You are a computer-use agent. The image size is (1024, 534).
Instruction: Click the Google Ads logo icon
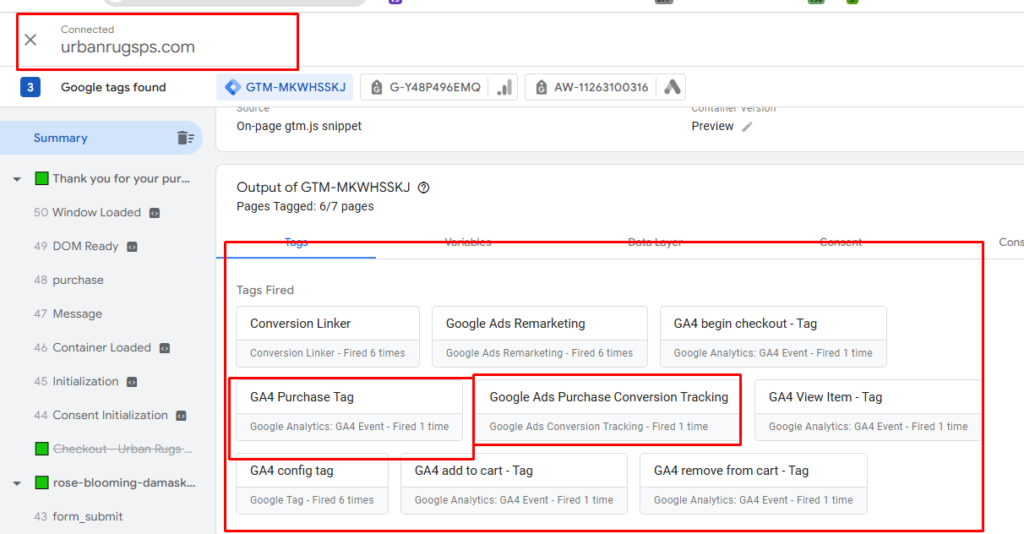[x=672, y=87]
